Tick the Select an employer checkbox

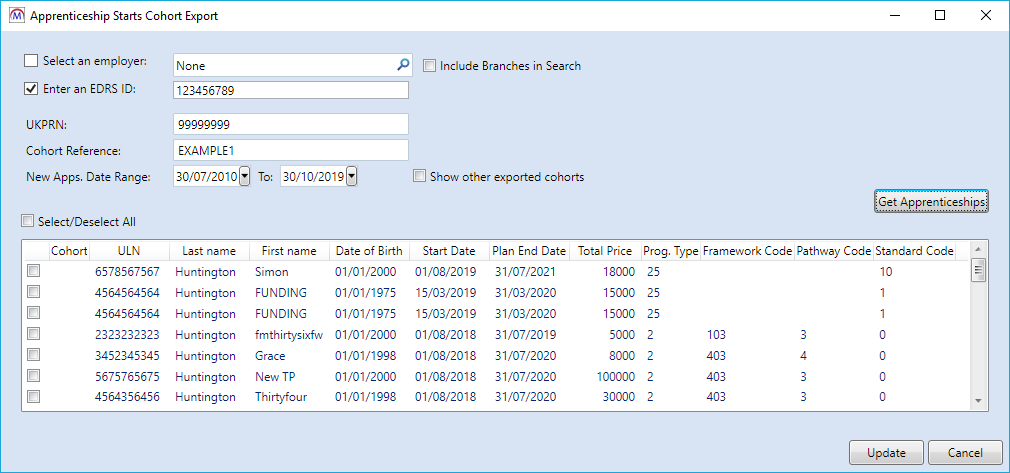[31, 62]
